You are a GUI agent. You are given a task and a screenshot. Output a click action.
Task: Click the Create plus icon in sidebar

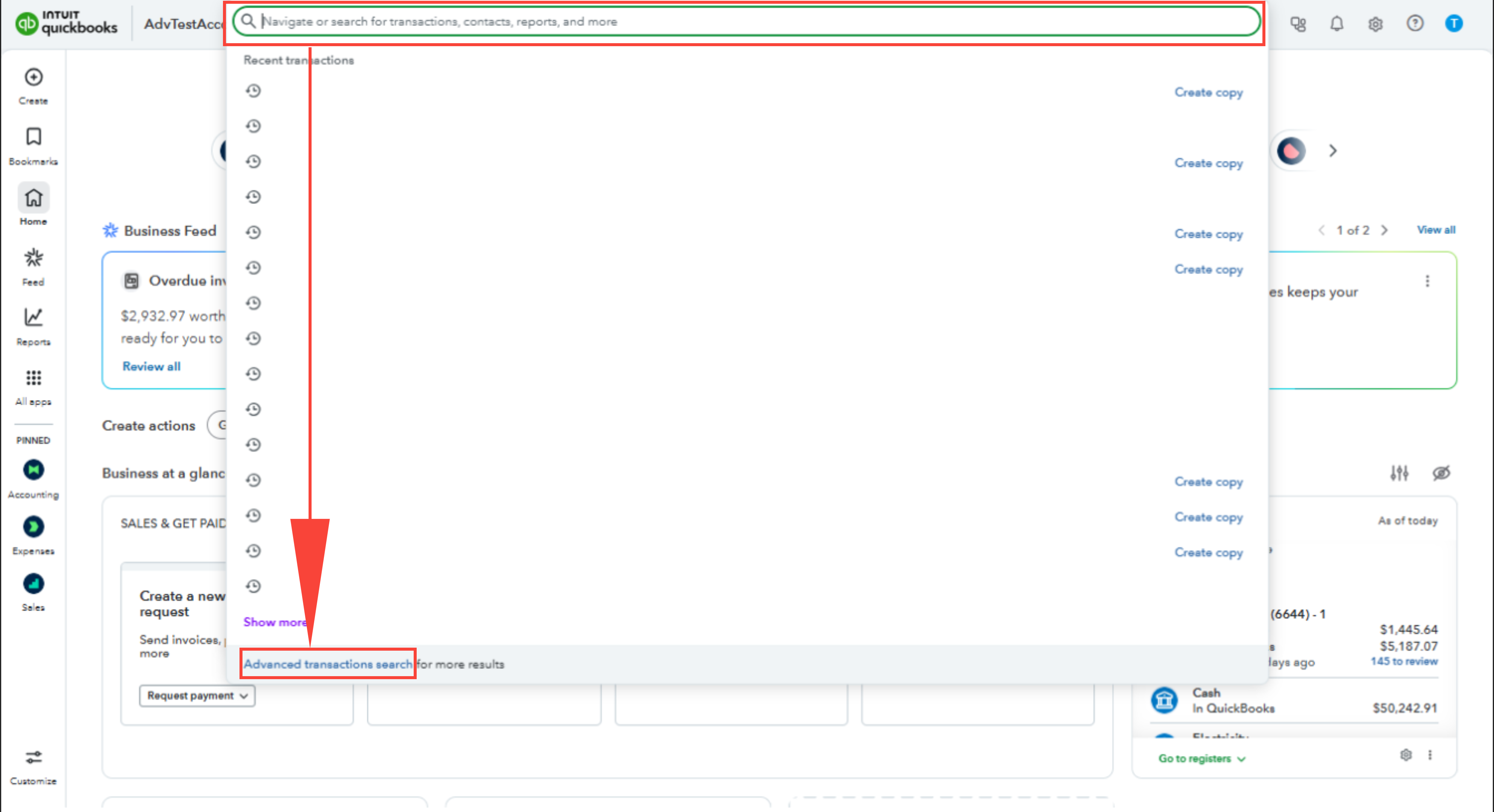(x=33, y=78)
